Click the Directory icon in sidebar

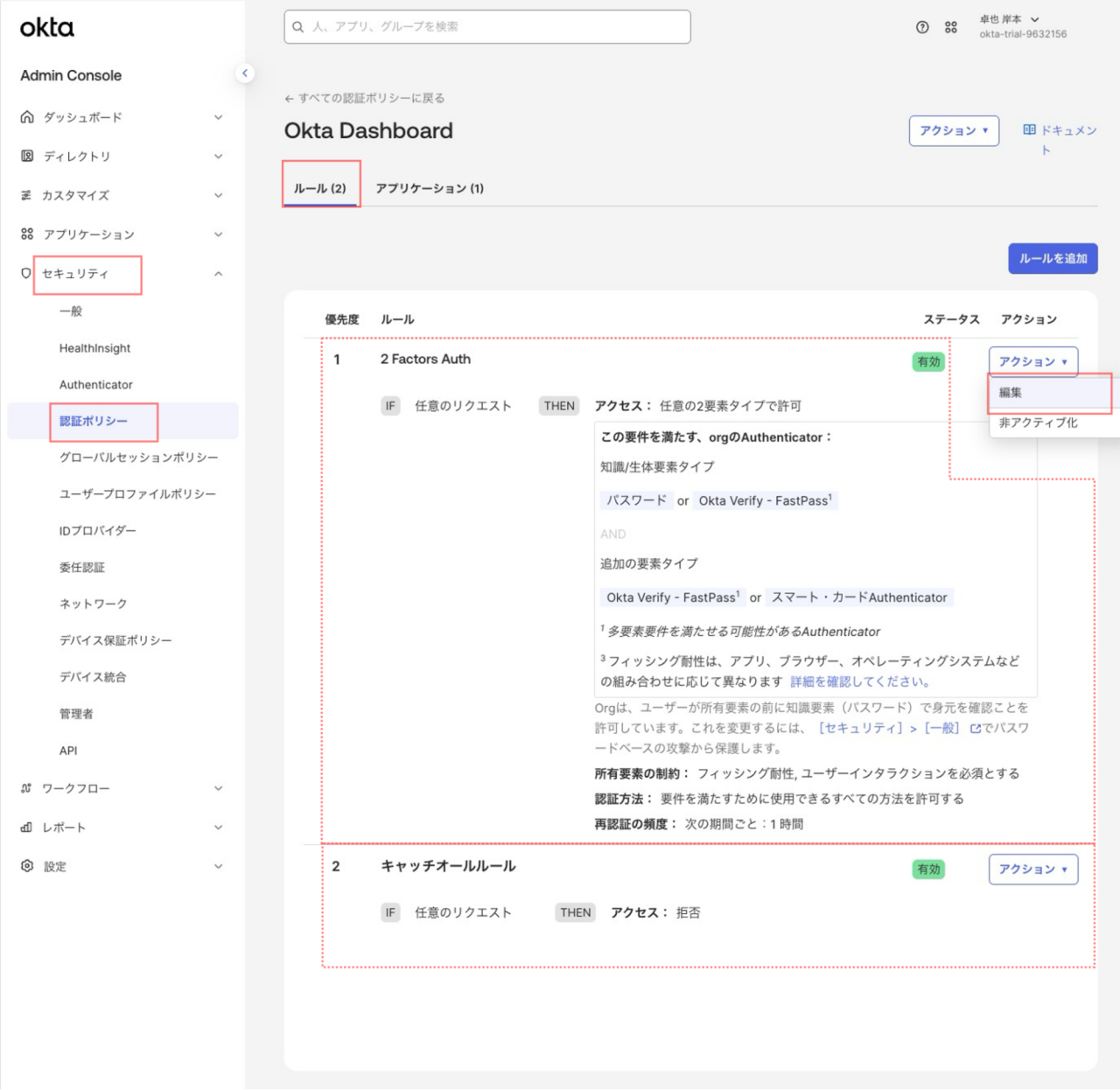pos(27,156)
